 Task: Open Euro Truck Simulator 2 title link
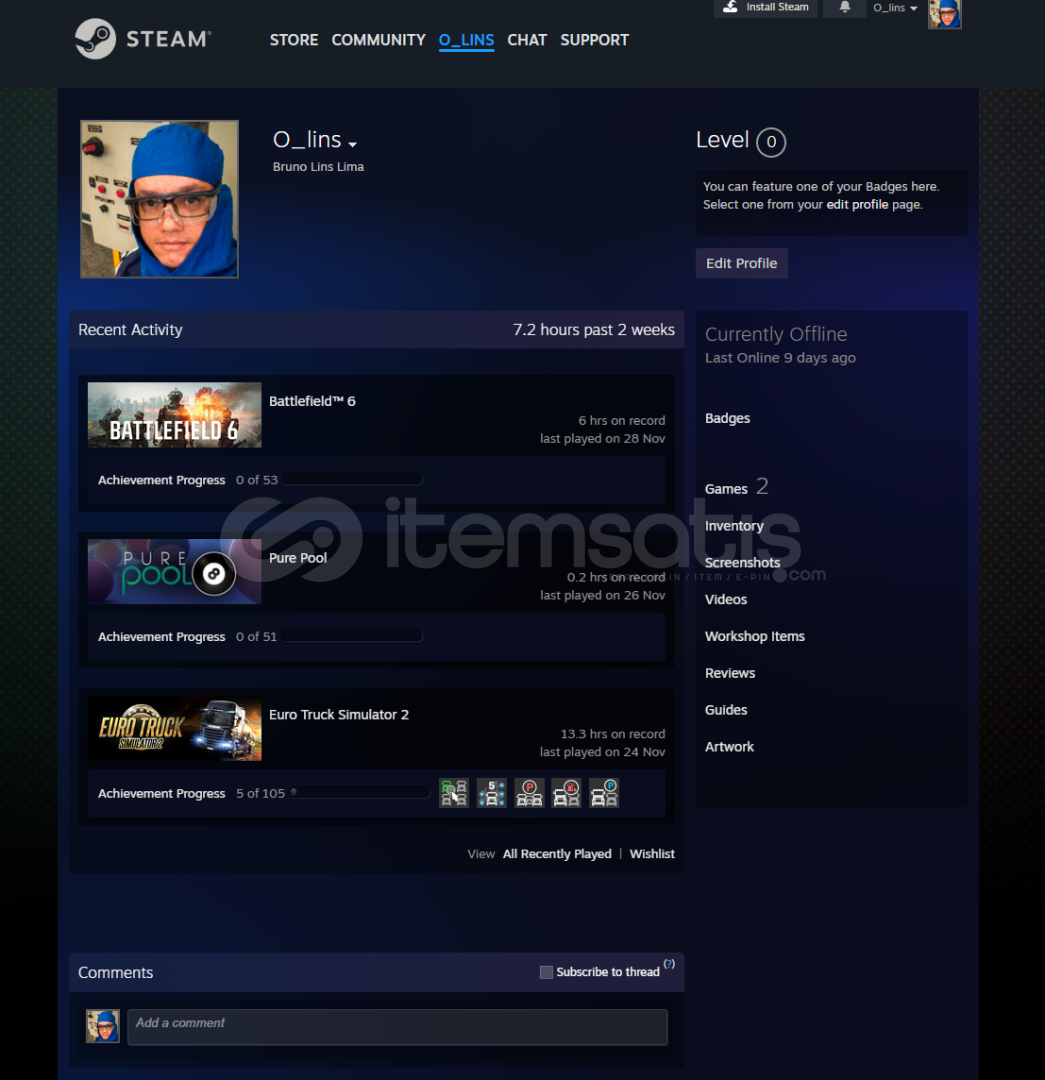(339, 714)
